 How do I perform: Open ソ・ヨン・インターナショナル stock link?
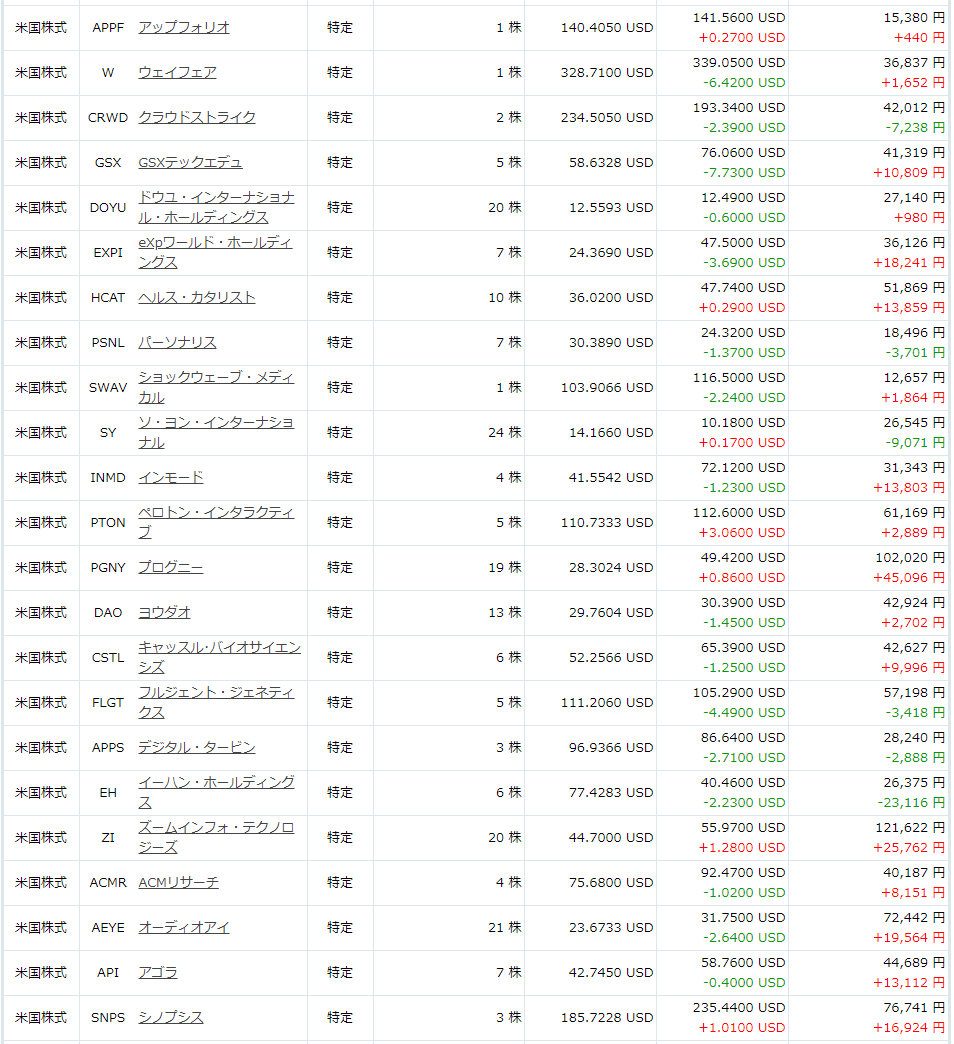tap(216, 432)
